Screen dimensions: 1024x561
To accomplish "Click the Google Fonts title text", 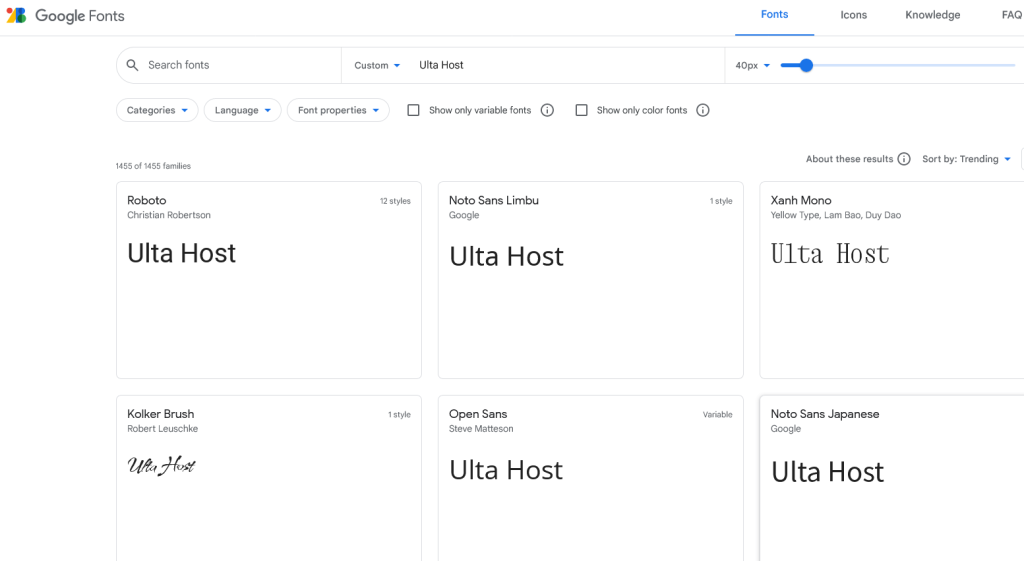I will pyautogui.click(x=80, y=16).
